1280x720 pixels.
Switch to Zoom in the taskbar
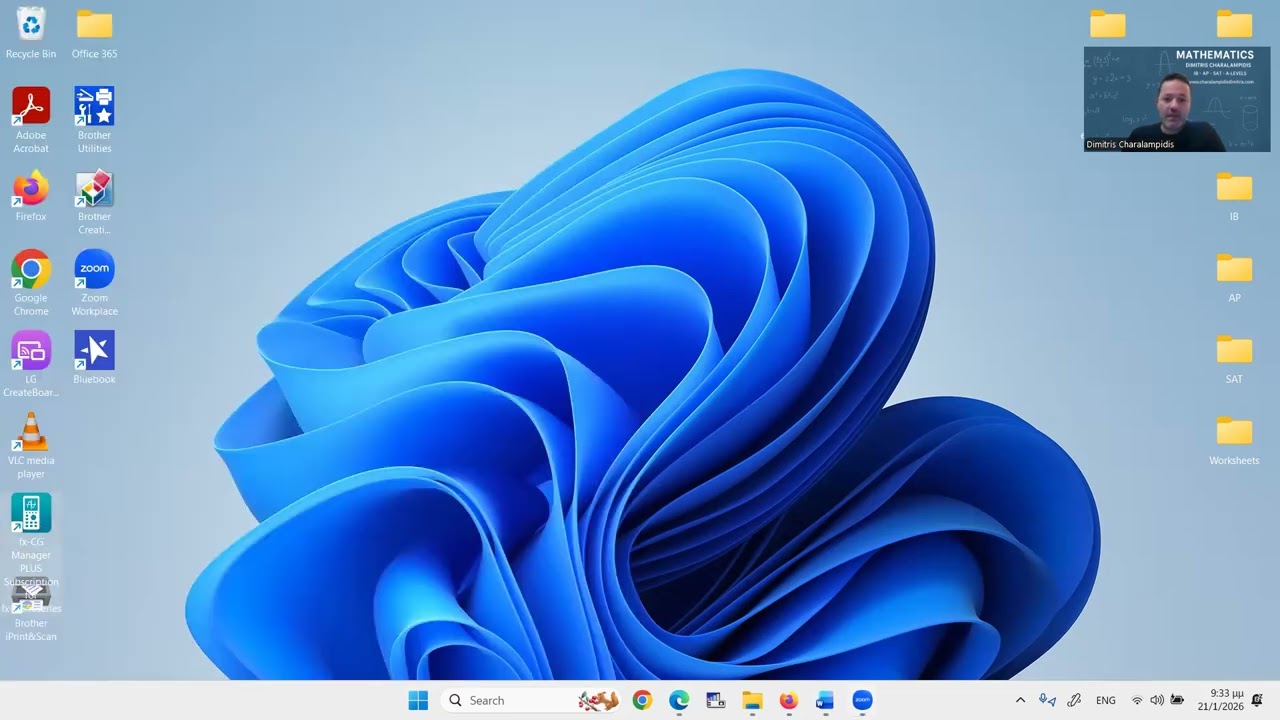pyautogui.click(x=862, y=700)
